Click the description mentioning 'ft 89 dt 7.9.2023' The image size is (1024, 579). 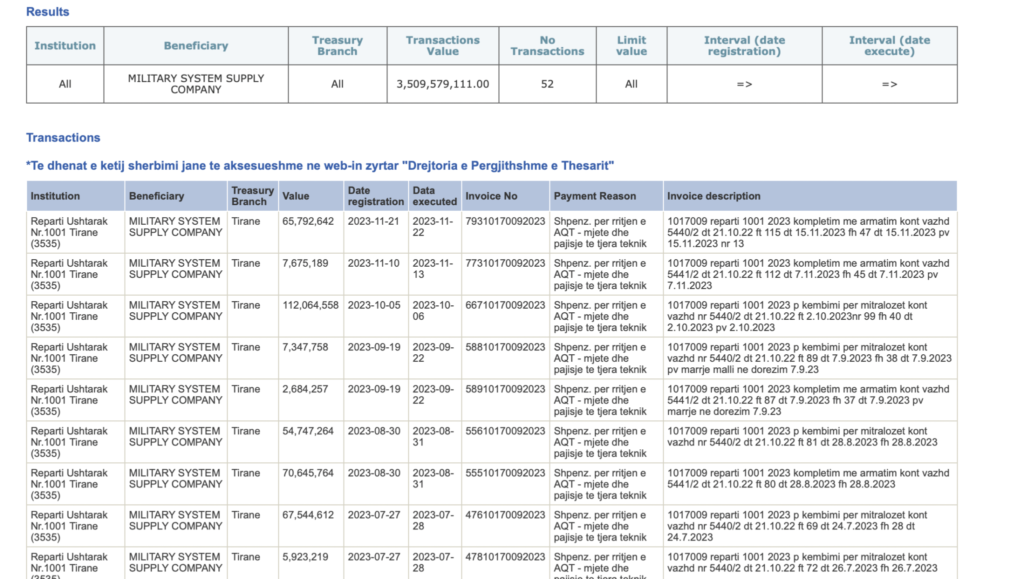(x=809, y=358)
